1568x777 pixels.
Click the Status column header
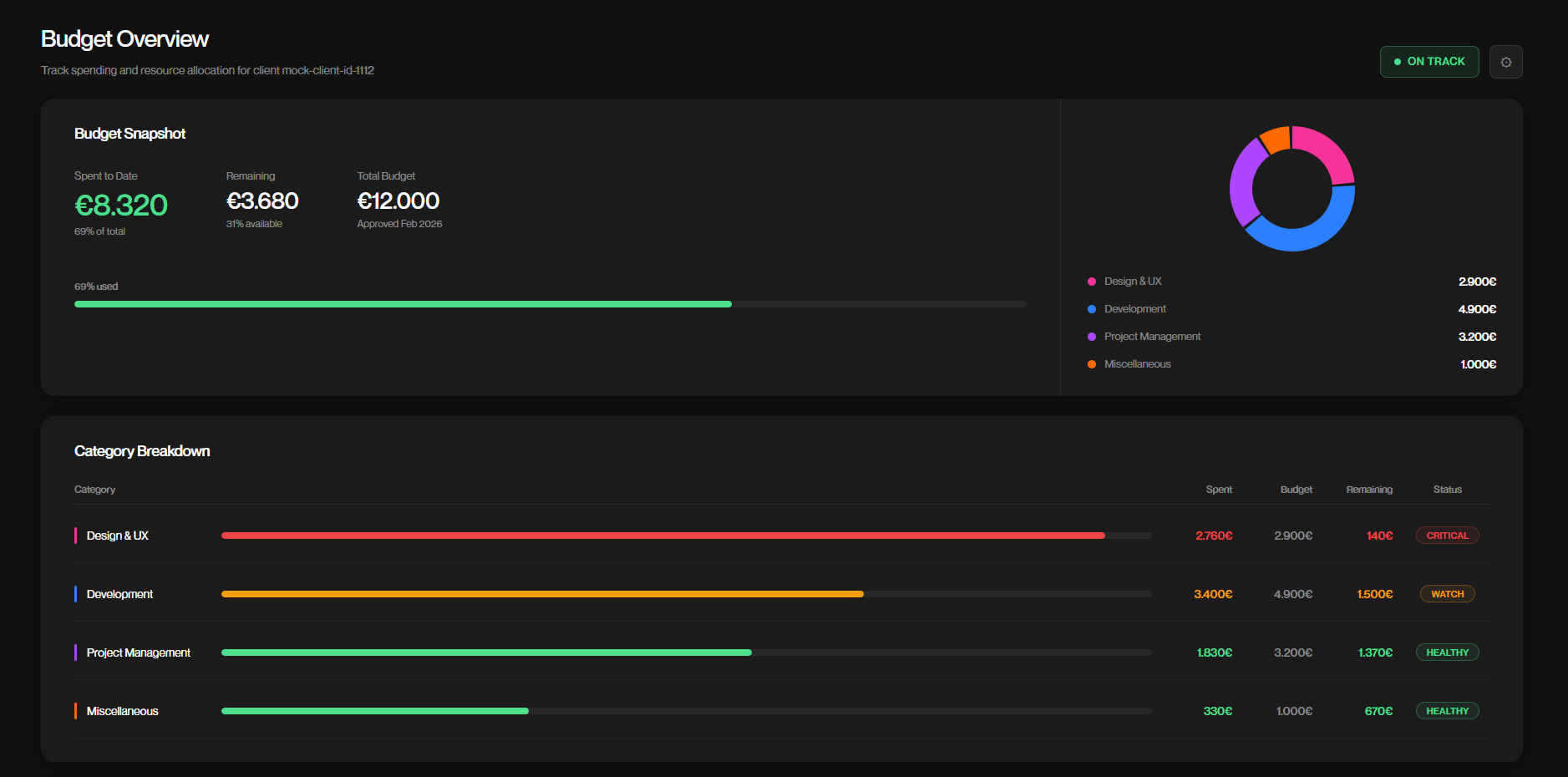click(1447, 490)
